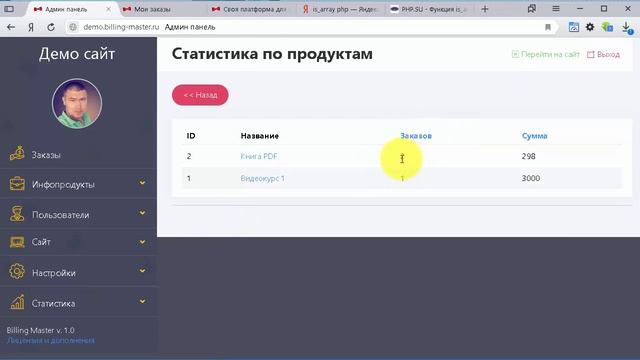Switch to the Своя платформа browser tab
The height and width of the screenshot is (360, 640).
tap(250, 9)
